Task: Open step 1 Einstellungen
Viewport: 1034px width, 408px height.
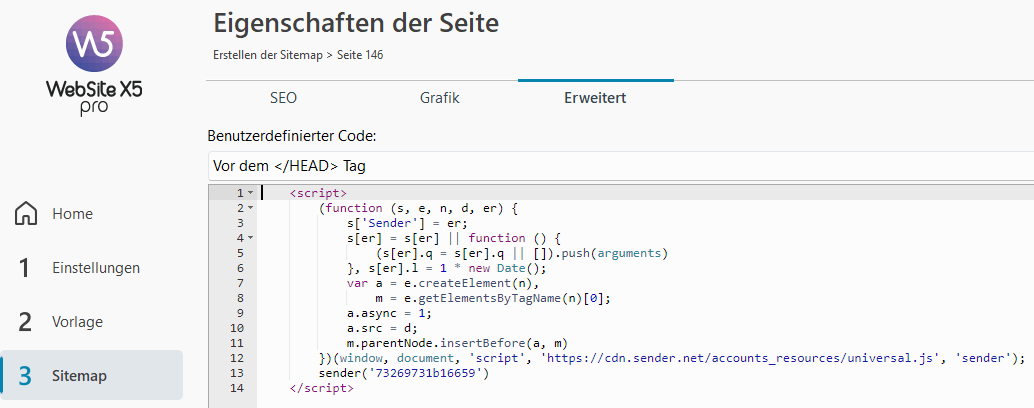Action: point(95,268)
